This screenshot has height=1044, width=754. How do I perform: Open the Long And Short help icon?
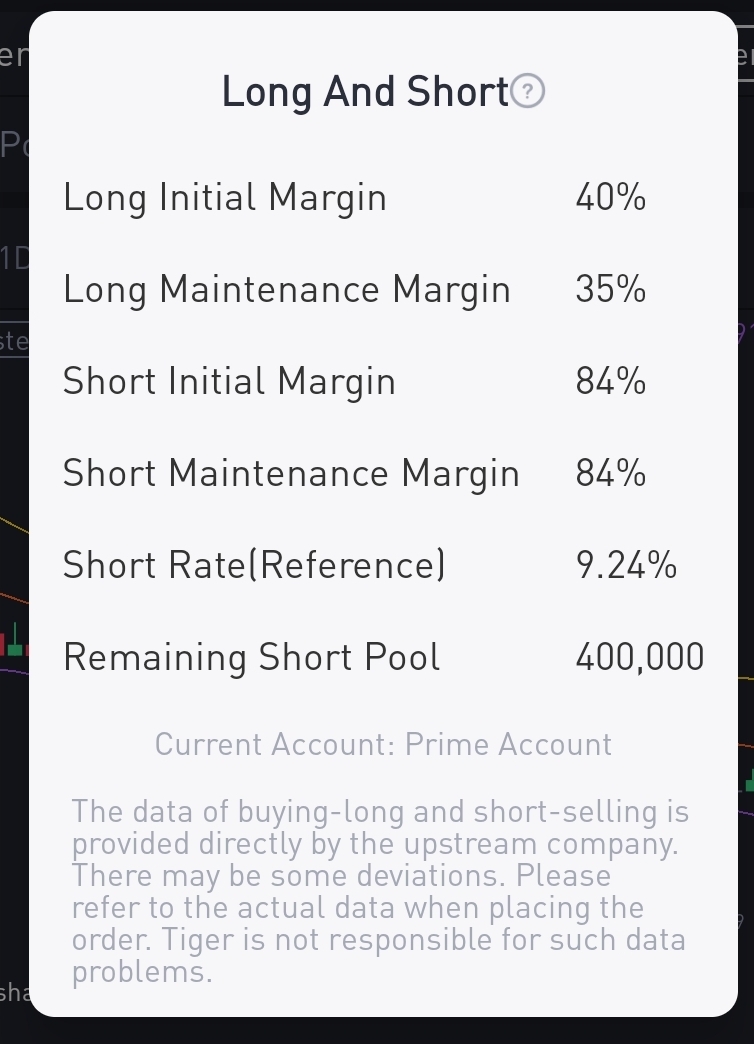528,91
